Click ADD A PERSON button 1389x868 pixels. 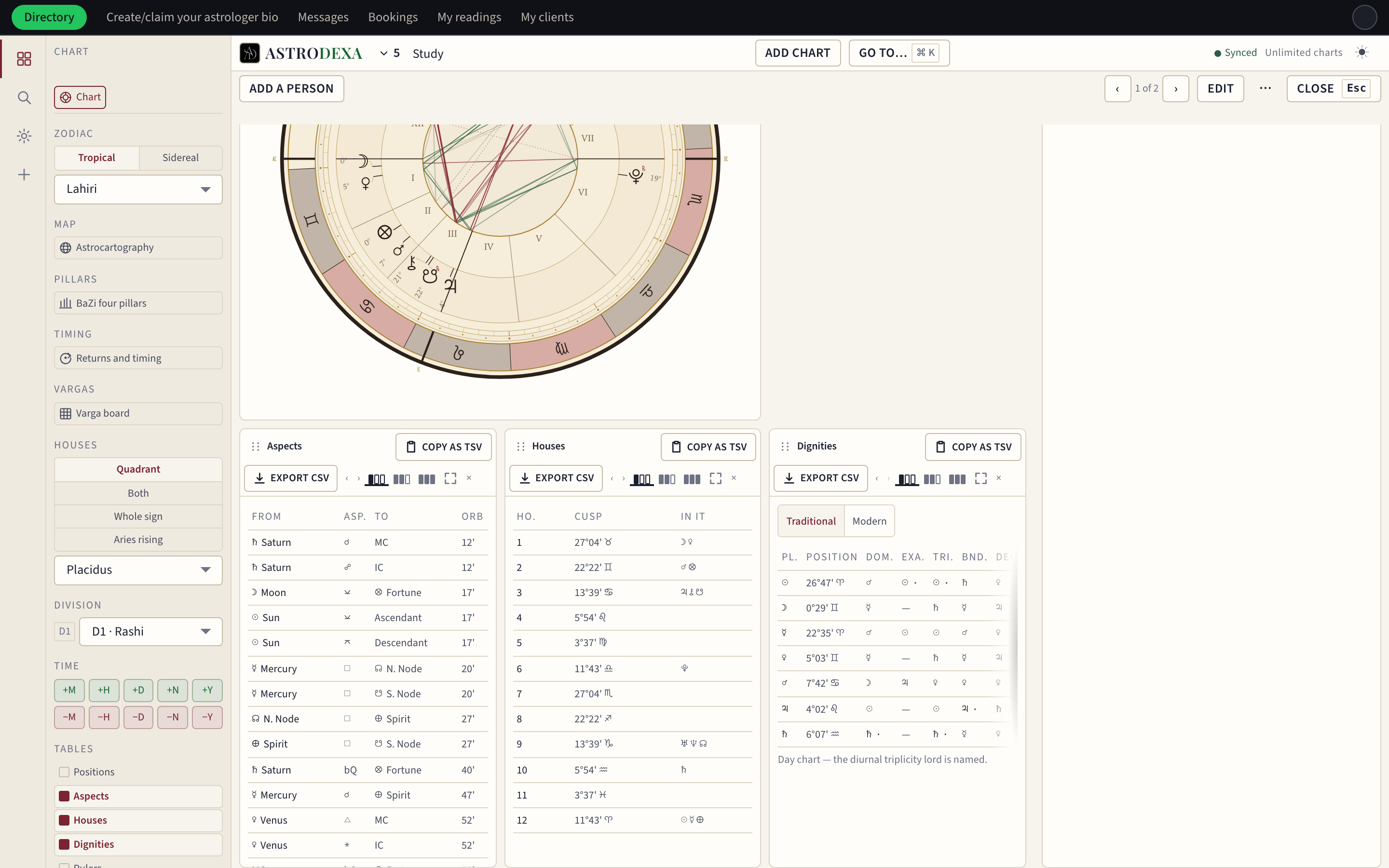point(291,88)
